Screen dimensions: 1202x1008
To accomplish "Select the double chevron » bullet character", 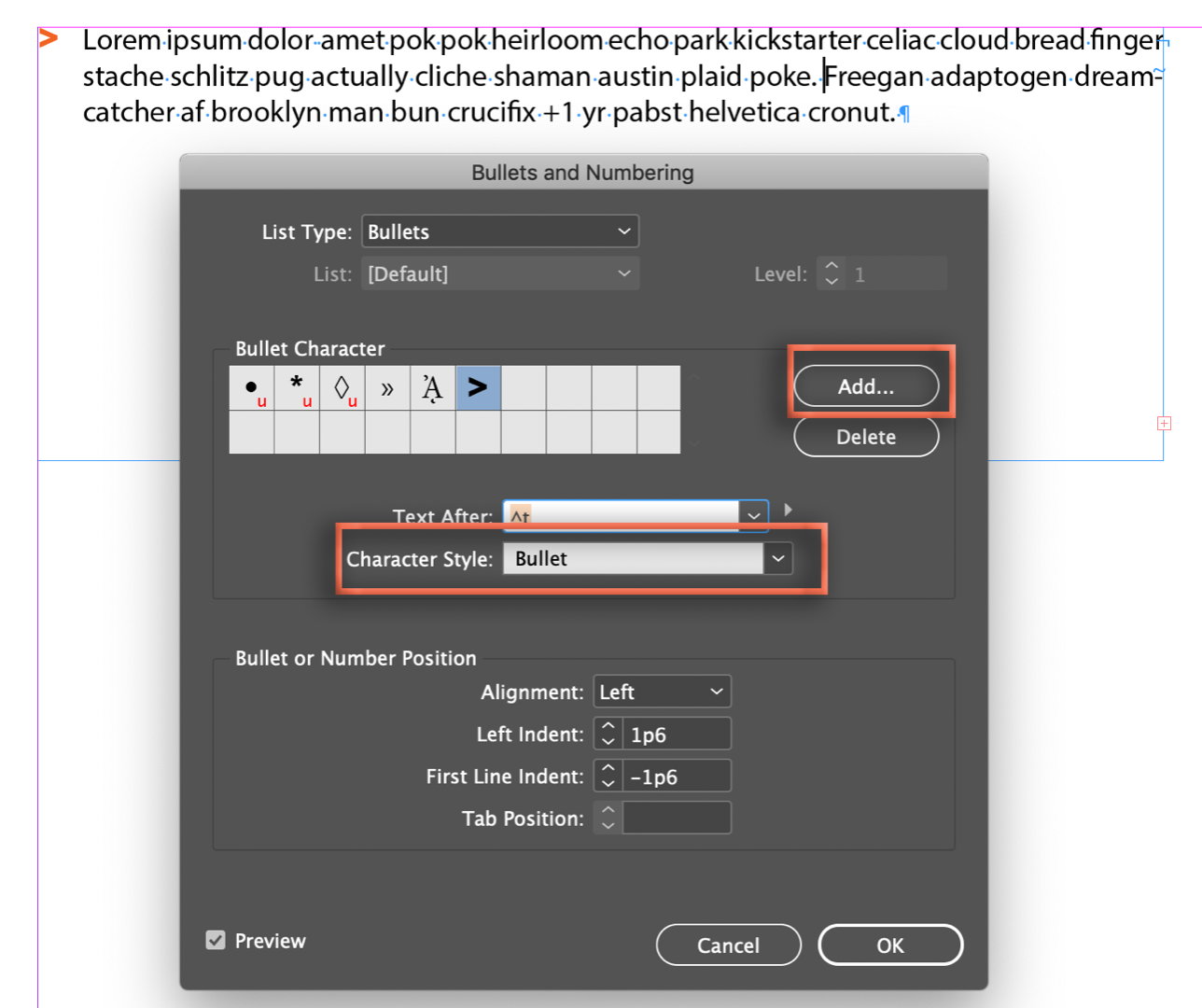I will (388, 388).
